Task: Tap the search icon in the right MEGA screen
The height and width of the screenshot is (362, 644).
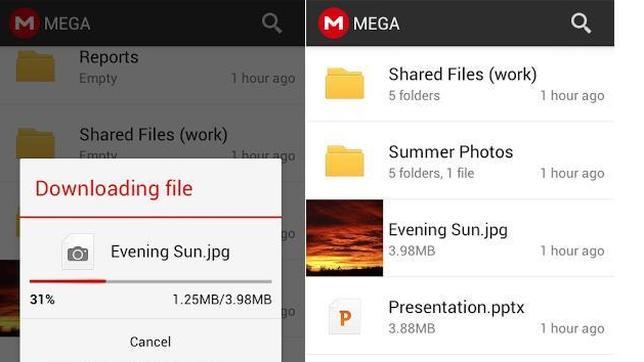Action: tap(581, 23)
